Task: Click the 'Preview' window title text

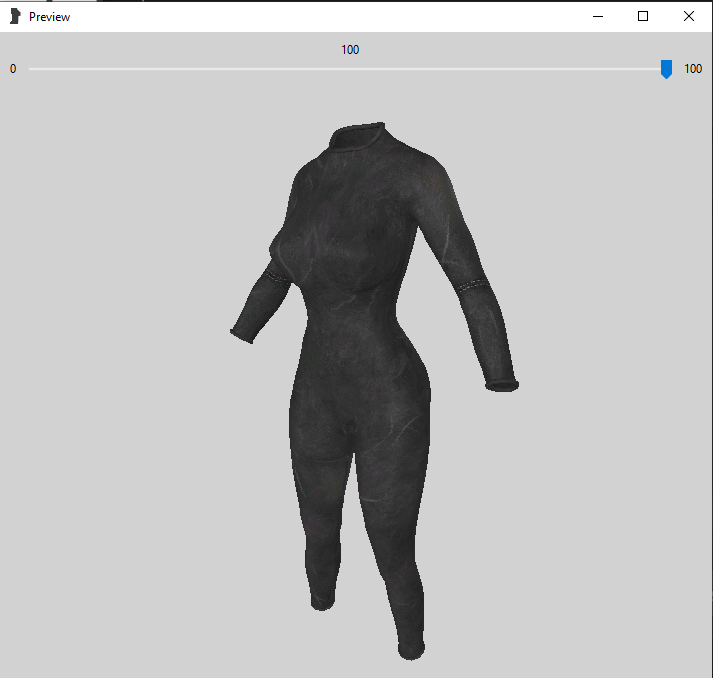Action: (50, 17)
